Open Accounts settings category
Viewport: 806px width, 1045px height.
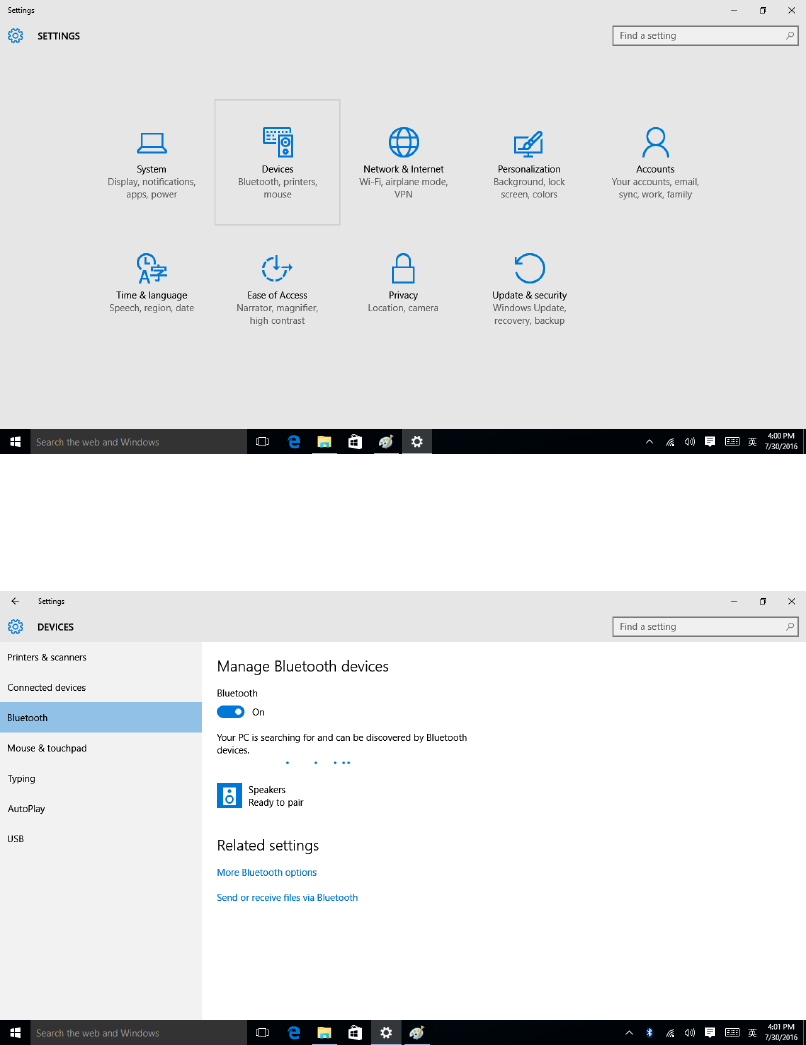click(x=655, y=163)
